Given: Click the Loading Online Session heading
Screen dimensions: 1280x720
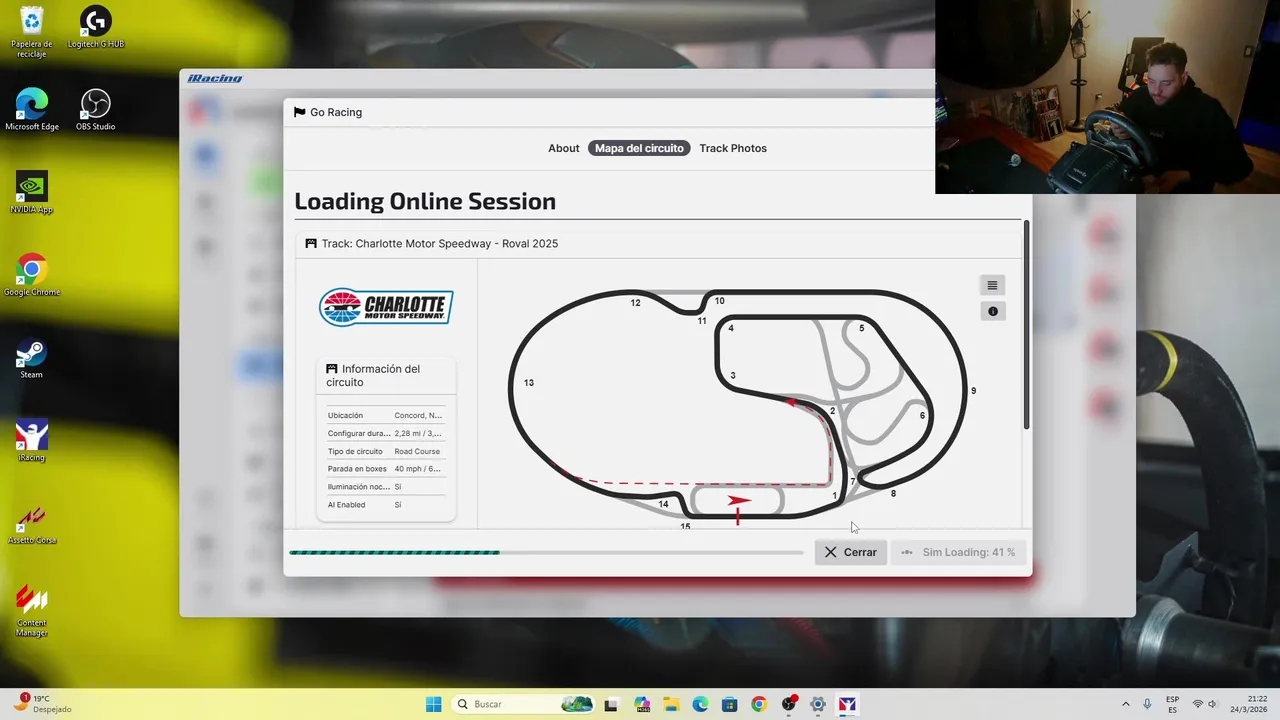Looking at the screenshot, I should tap(425, 201).
